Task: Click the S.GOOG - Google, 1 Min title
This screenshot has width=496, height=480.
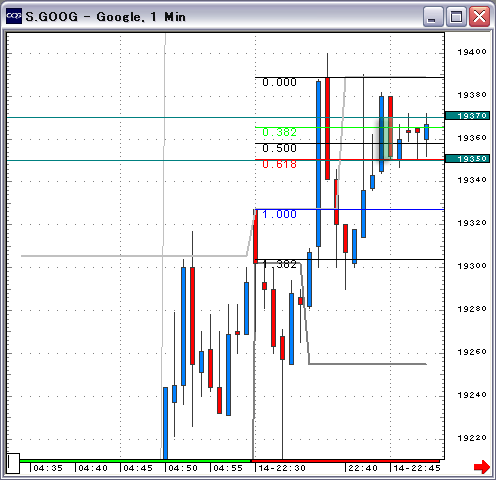Action: pos(105,17)
